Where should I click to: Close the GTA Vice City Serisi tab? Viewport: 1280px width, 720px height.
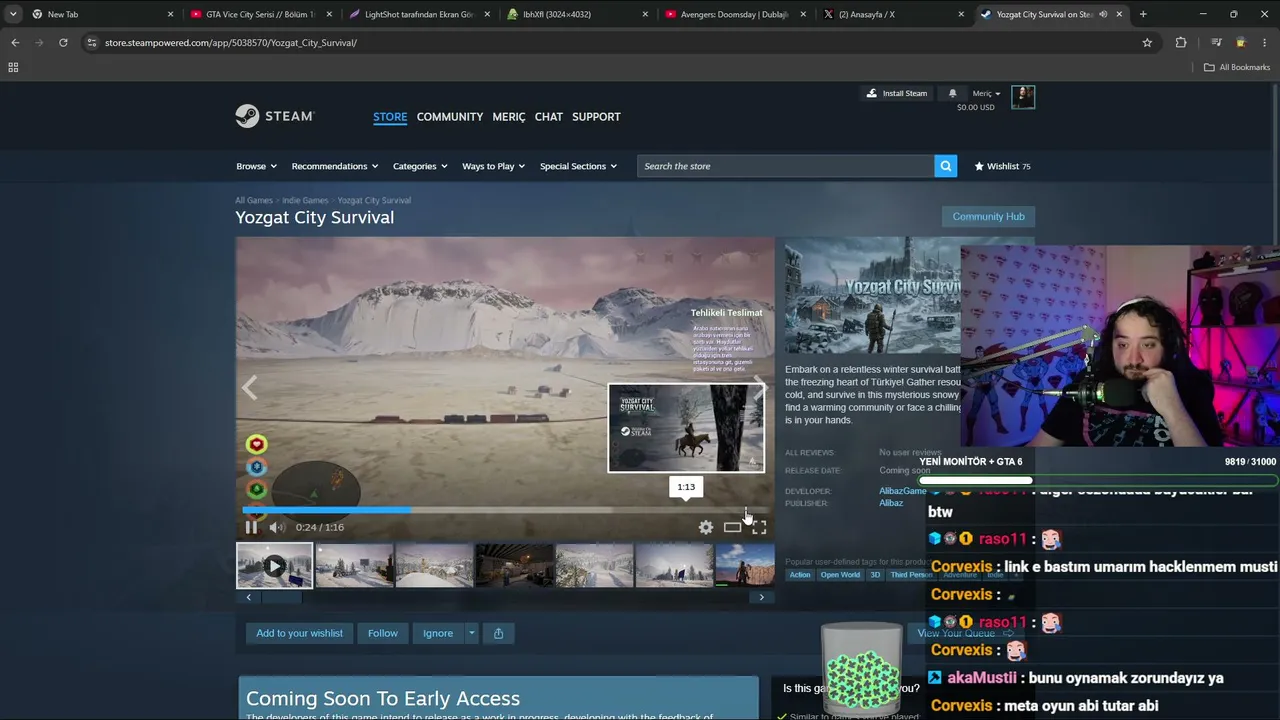pyautogui.click(x=329, y=14)
